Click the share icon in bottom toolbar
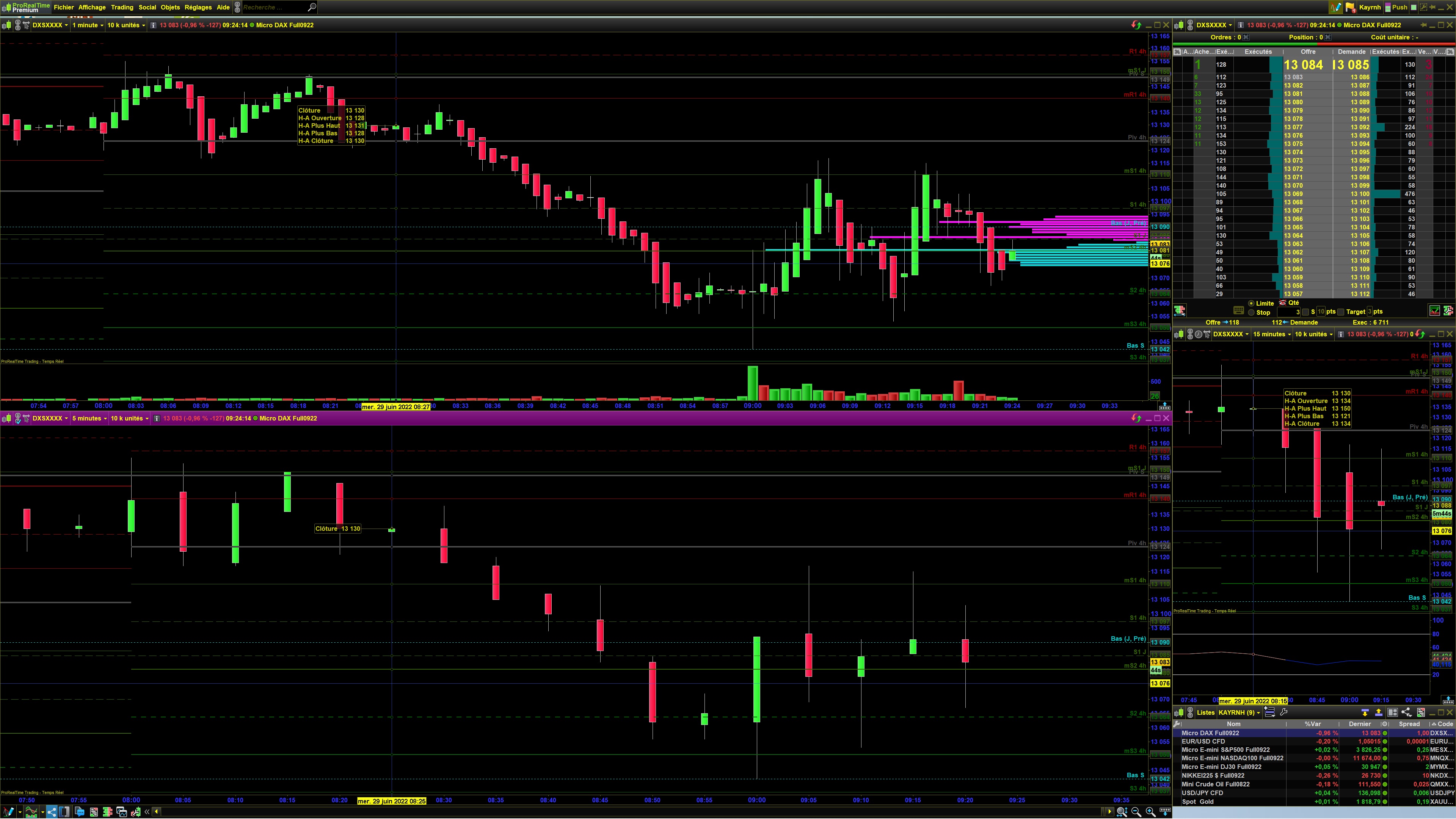This screenshot has height=819, width=1456. pyautogui.click(x=52, y=813)
